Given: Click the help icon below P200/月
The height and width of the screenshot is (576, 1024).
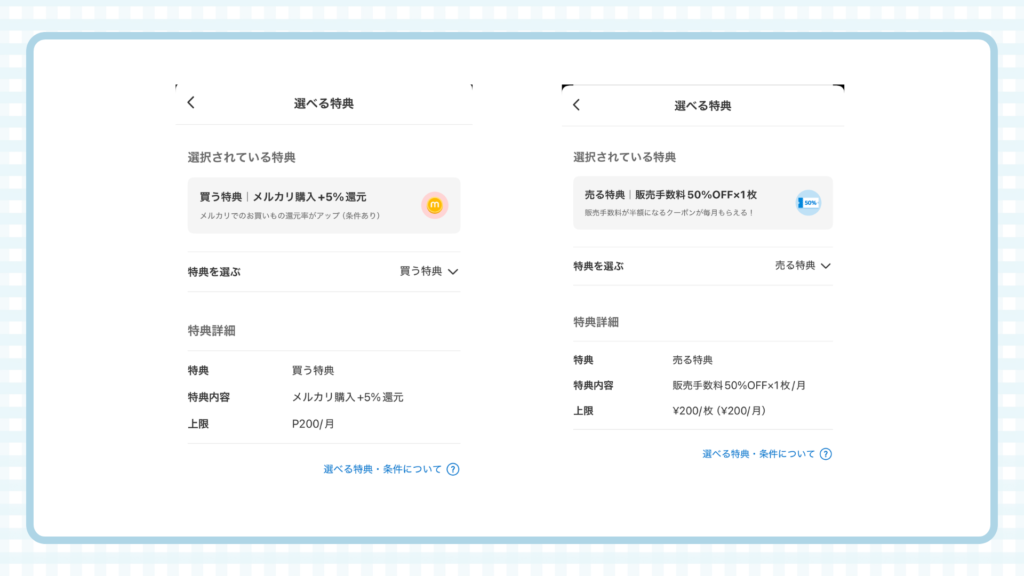Looking at the screenshot, I should (x=453, y=469).
